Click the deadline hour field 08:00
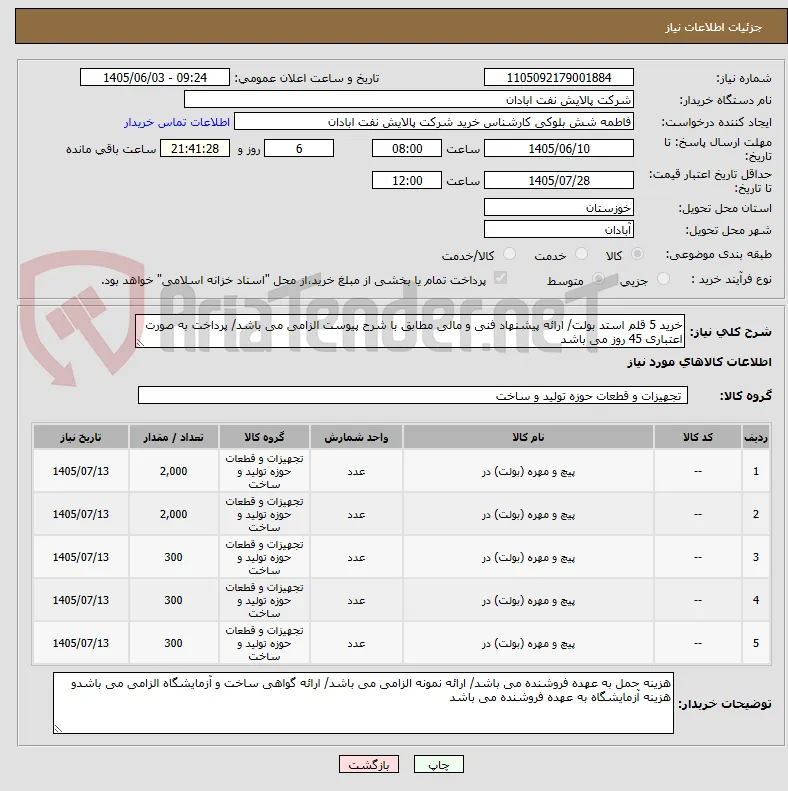788x791 pixels. click(407, 149)
